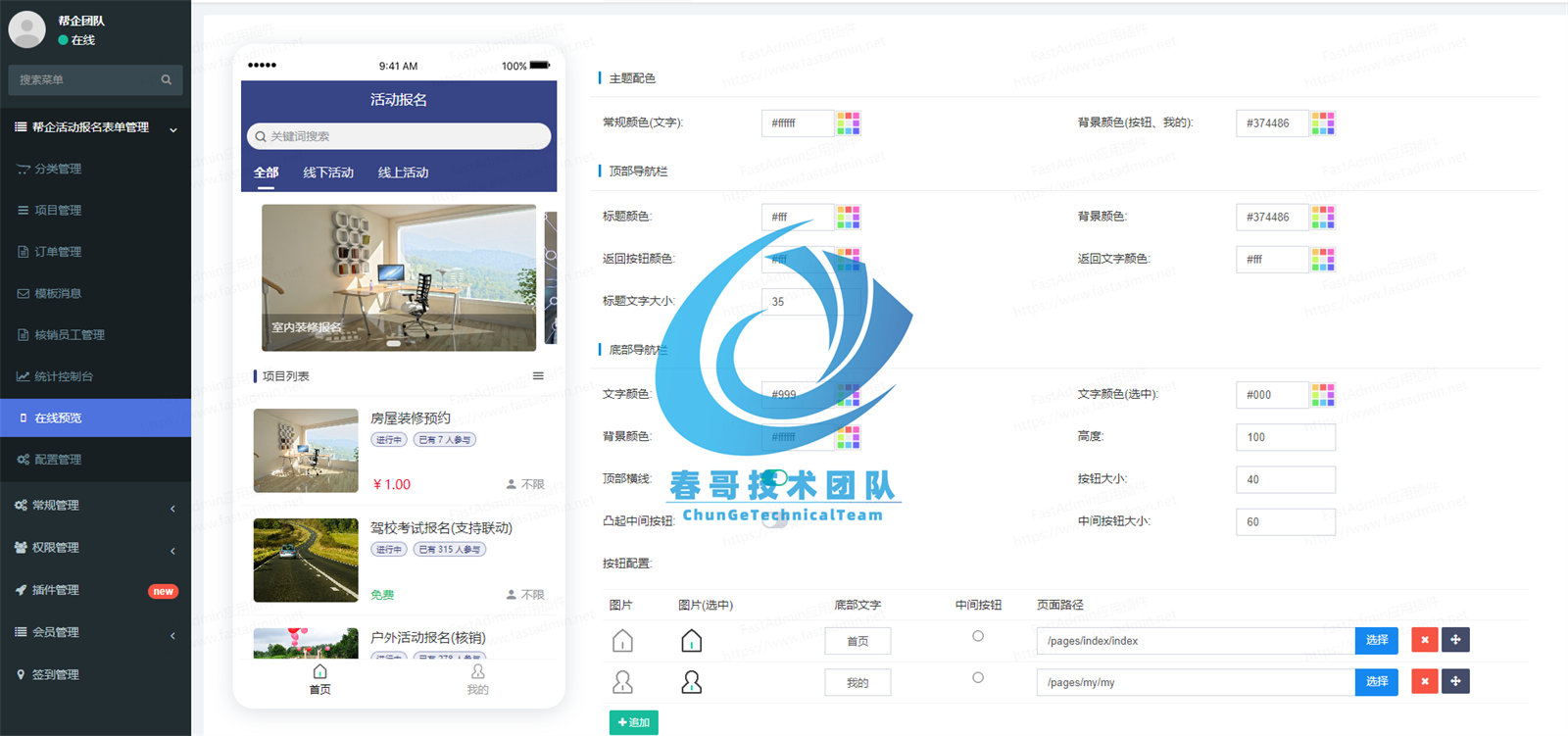Image resolution: width=1568 pixels, height=736 pixels.
Task: Click the move handle for /pages/index/index row
Action: click(x=1455, y=640)
